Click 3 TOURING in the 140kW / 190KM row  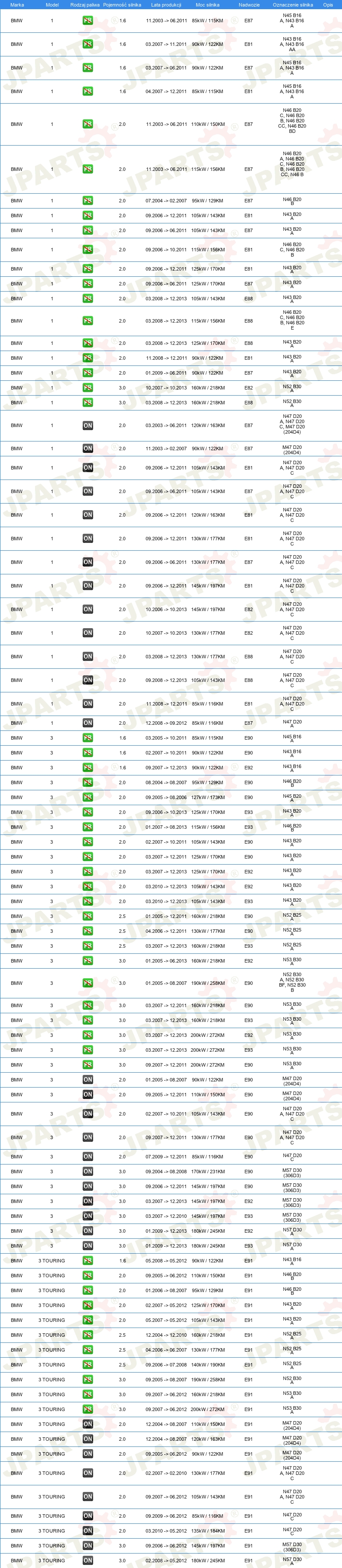(x=52, y=1365)
